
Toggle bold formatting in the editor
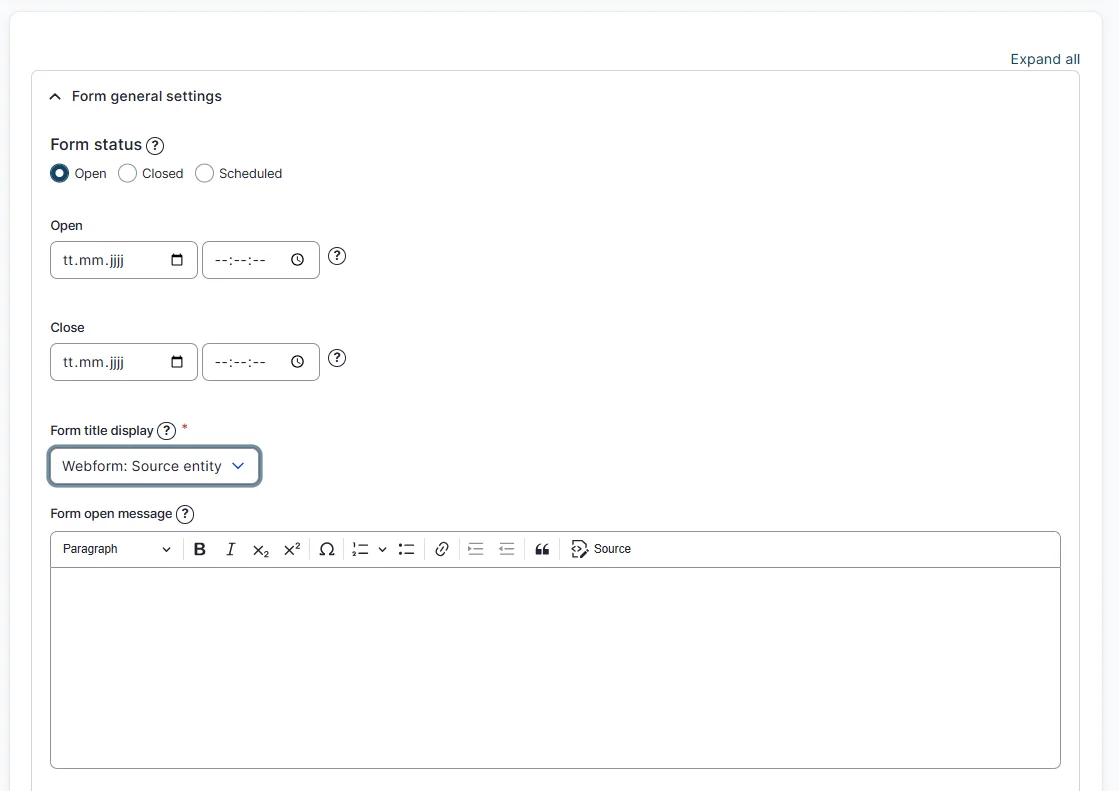(x=199, y=549)
